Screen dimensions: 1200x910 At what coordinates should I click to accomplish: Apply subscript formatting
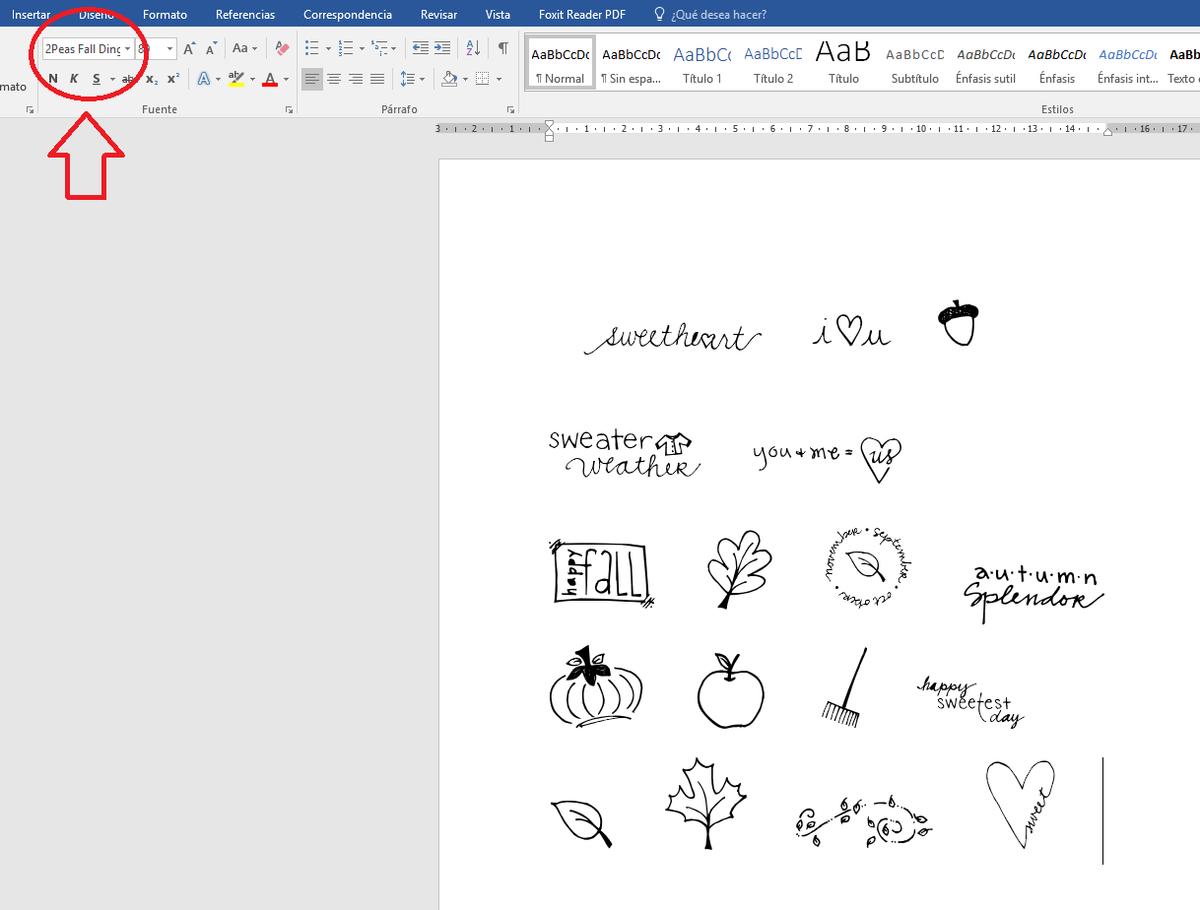[151, 79]
